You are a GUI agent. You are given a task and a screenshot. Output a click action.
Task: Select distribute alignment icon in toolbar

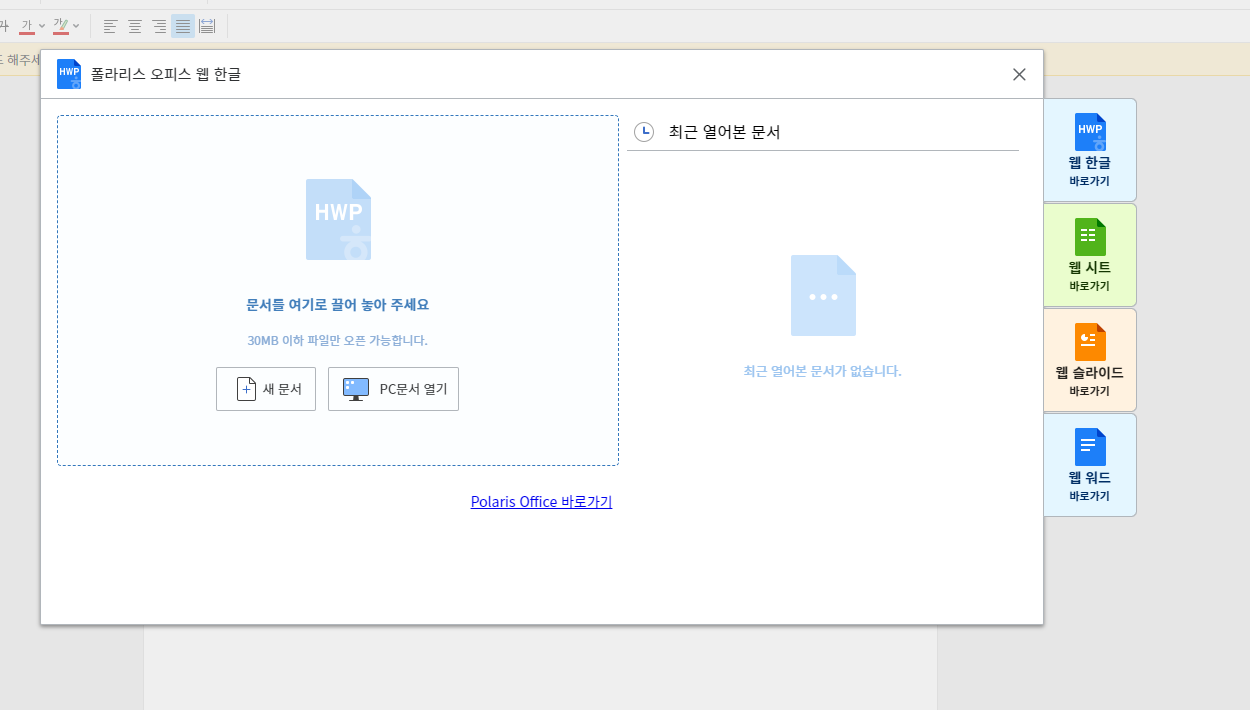point(207,26)
